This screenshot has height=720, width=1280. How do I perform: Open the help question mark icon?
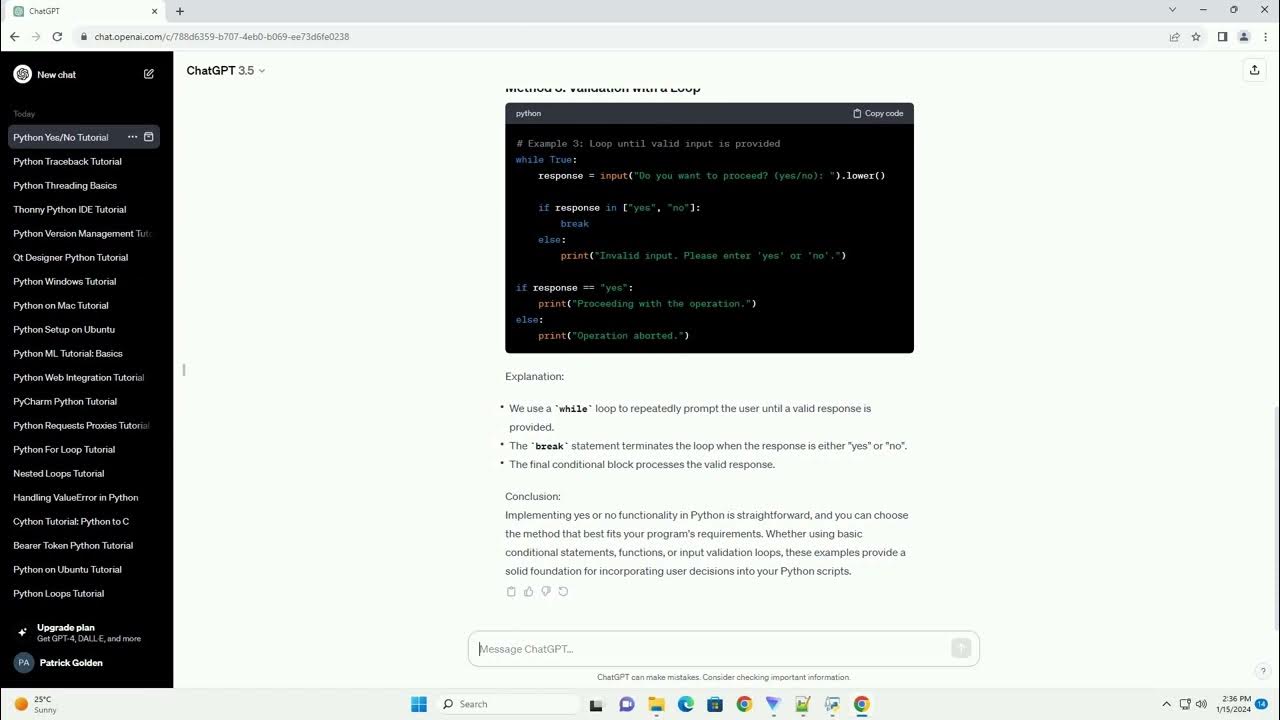[x=1263, y=671]
